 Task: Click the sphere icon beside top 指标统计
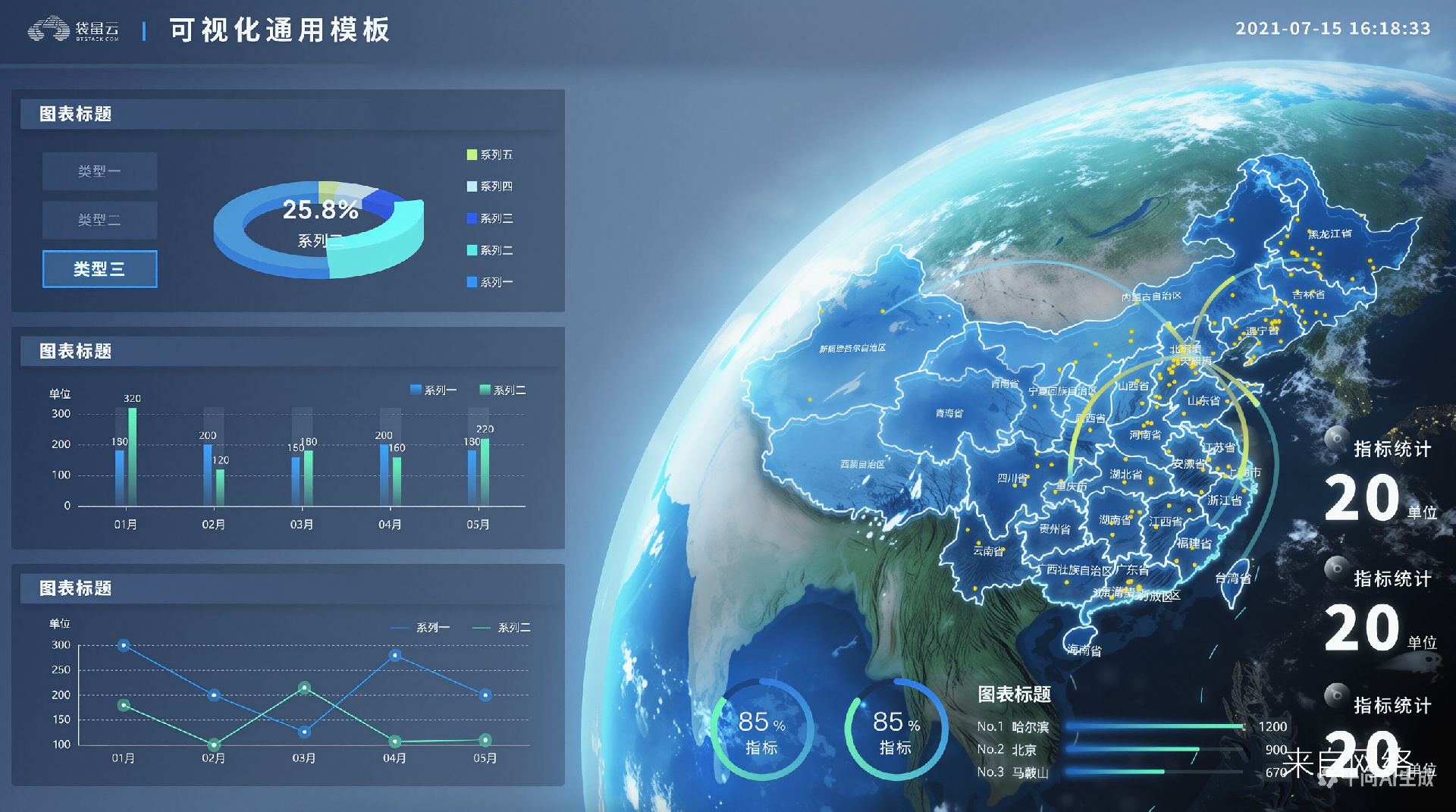click(x=1335, y=439)
